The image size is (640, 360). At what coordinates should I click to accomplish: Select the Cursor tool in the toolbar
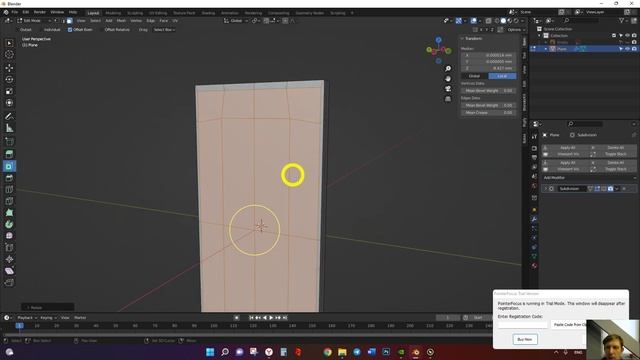pyautogui.click(x=9, y=55)
